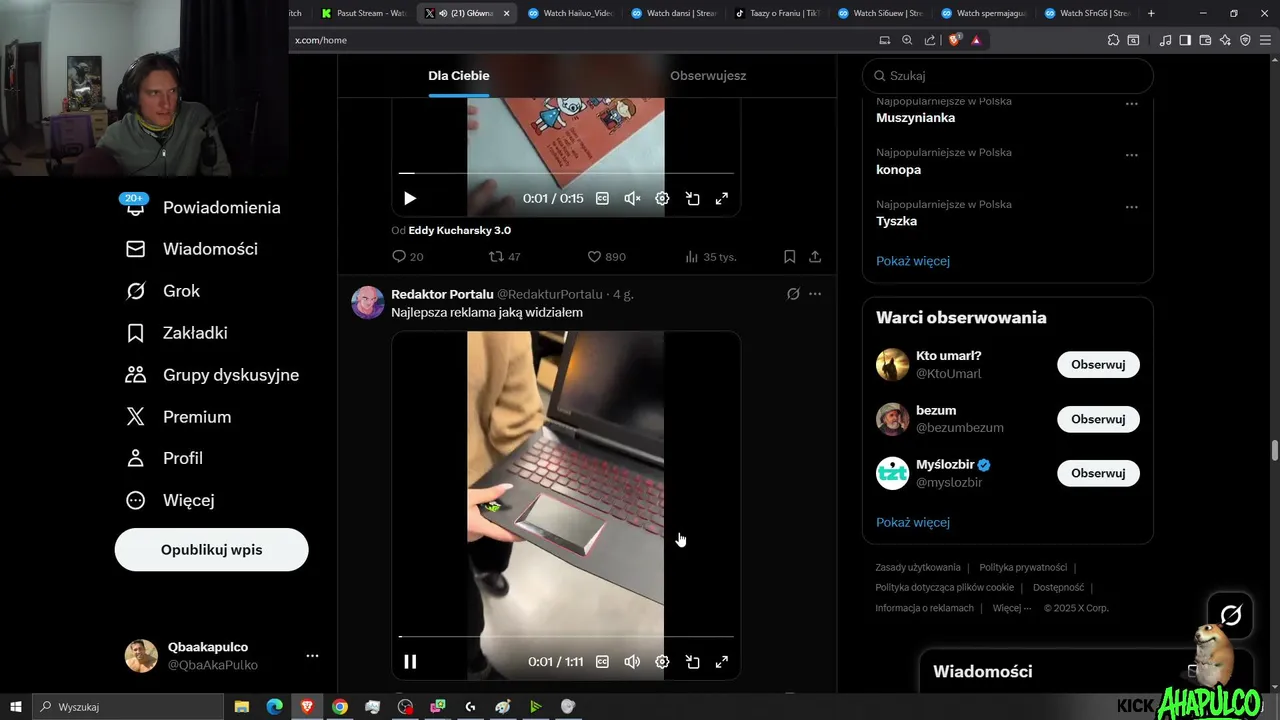The width and height of the screenshot is (1280, 720).
Task: Open laptop video settings gear
Action: click(x=662, y=662)
